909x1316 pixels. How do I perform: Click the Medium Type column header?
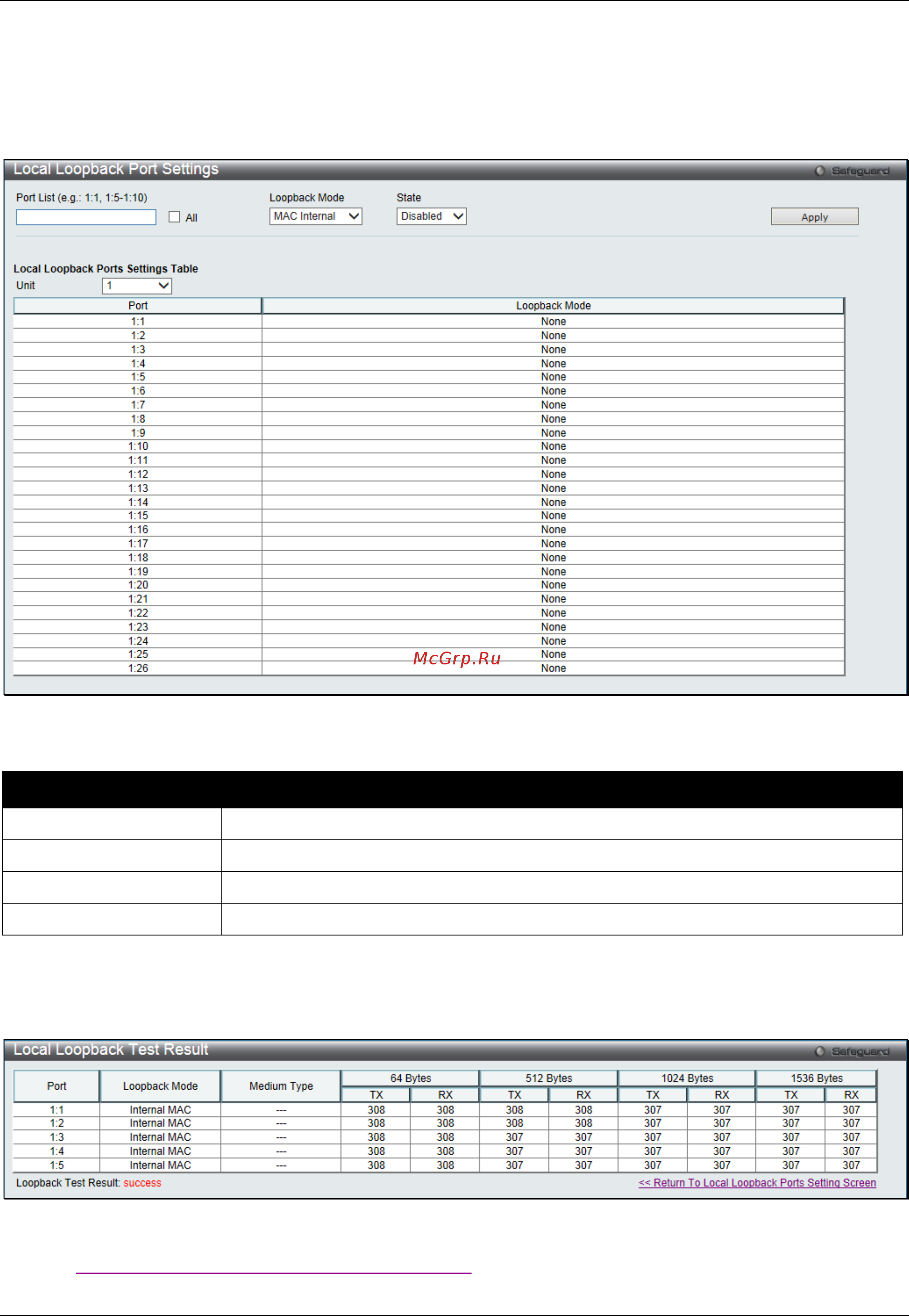(281, 1087)
